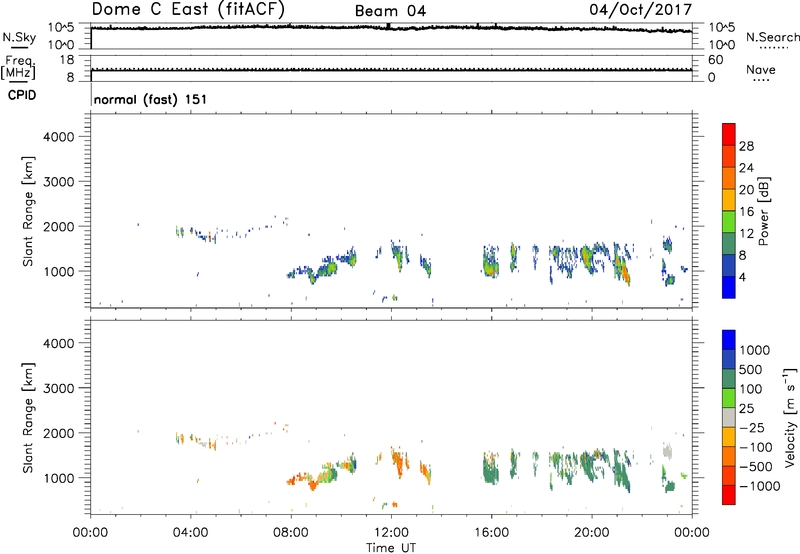The image size is (800, 554).
Task: Click the '-25' velocity colorbar tick
Action: point(752,428)
